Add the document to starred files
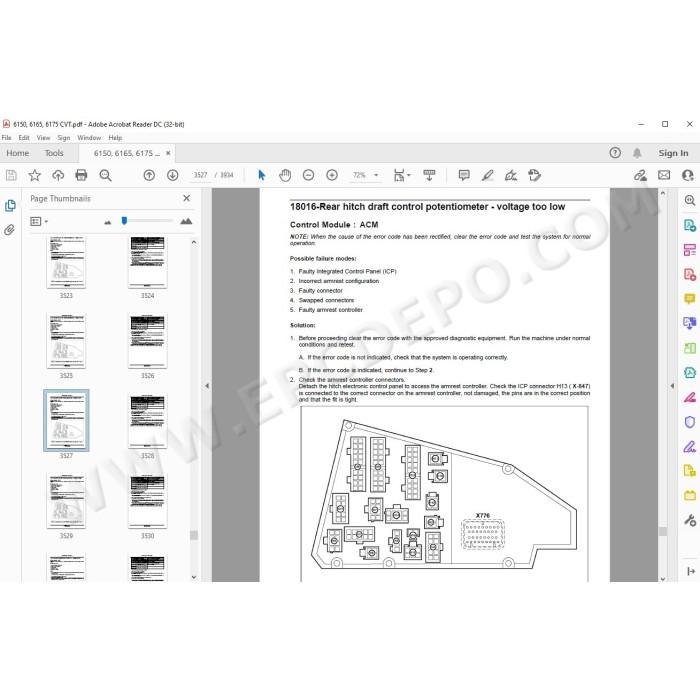The width and height of the screenshot is (700, 700). pyautogui.click(x=34, y=175)
